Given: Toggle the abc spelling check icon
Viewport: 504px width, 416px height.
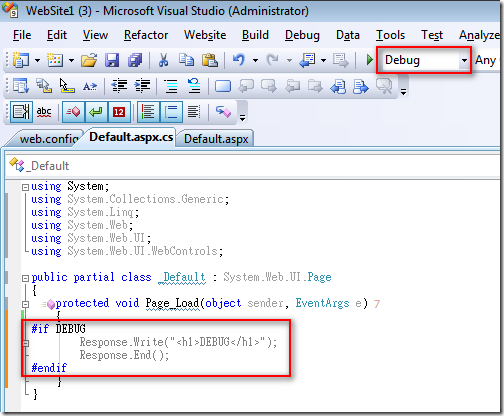Looking at the screenshot, I should coord(44,112).
